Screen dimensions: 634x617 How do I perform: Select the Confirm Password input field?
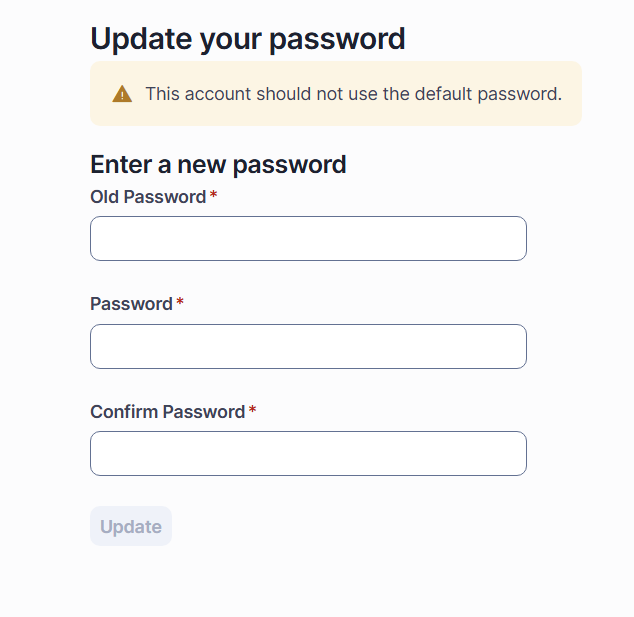(308, 453)
